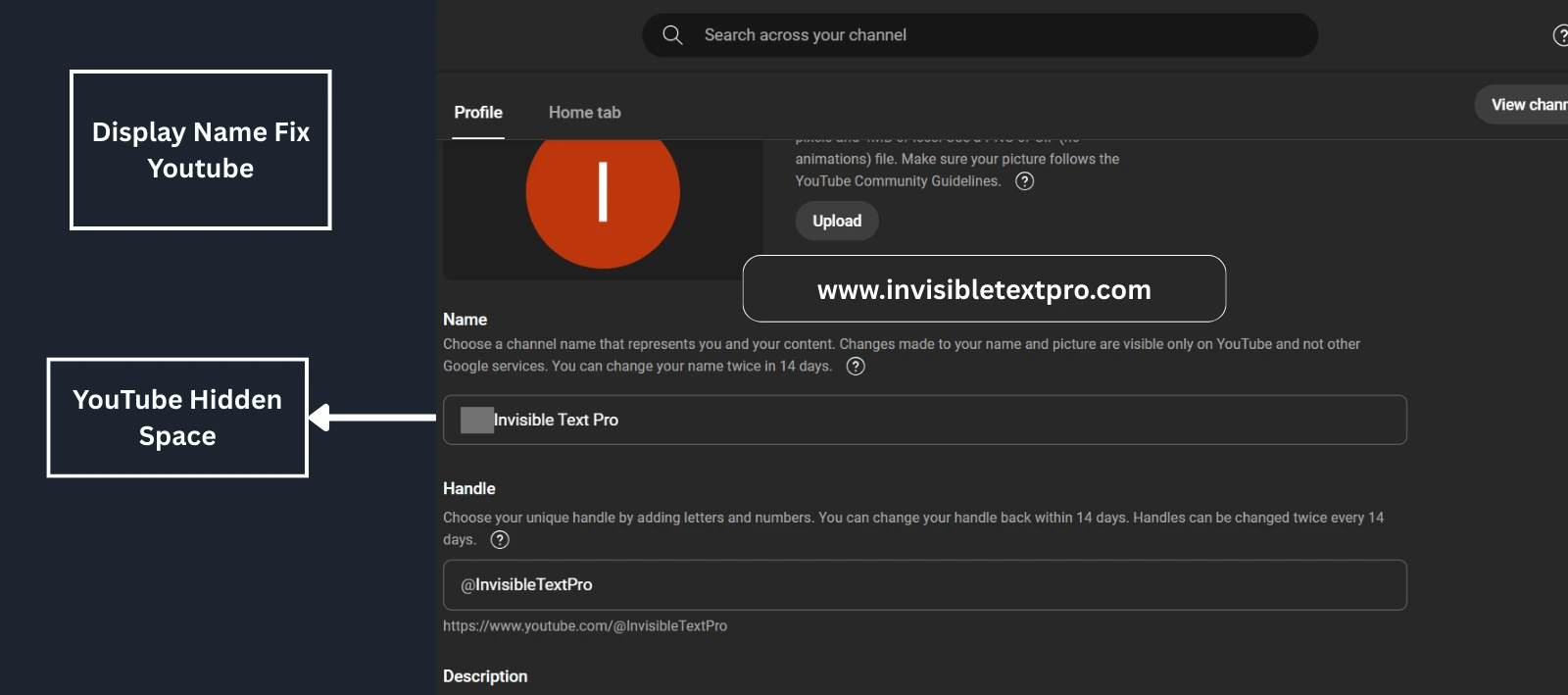Click the Upload picture button
The width and height of the screenshot is (1568, 695).
point(836,221)
